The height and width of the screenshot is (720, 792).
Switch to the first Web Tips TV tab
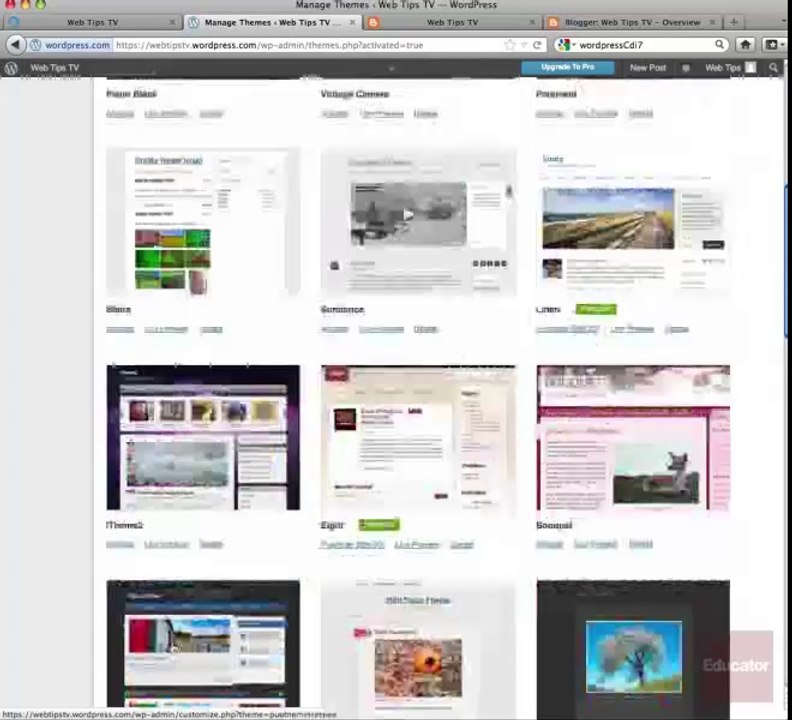tap(92, 22)
